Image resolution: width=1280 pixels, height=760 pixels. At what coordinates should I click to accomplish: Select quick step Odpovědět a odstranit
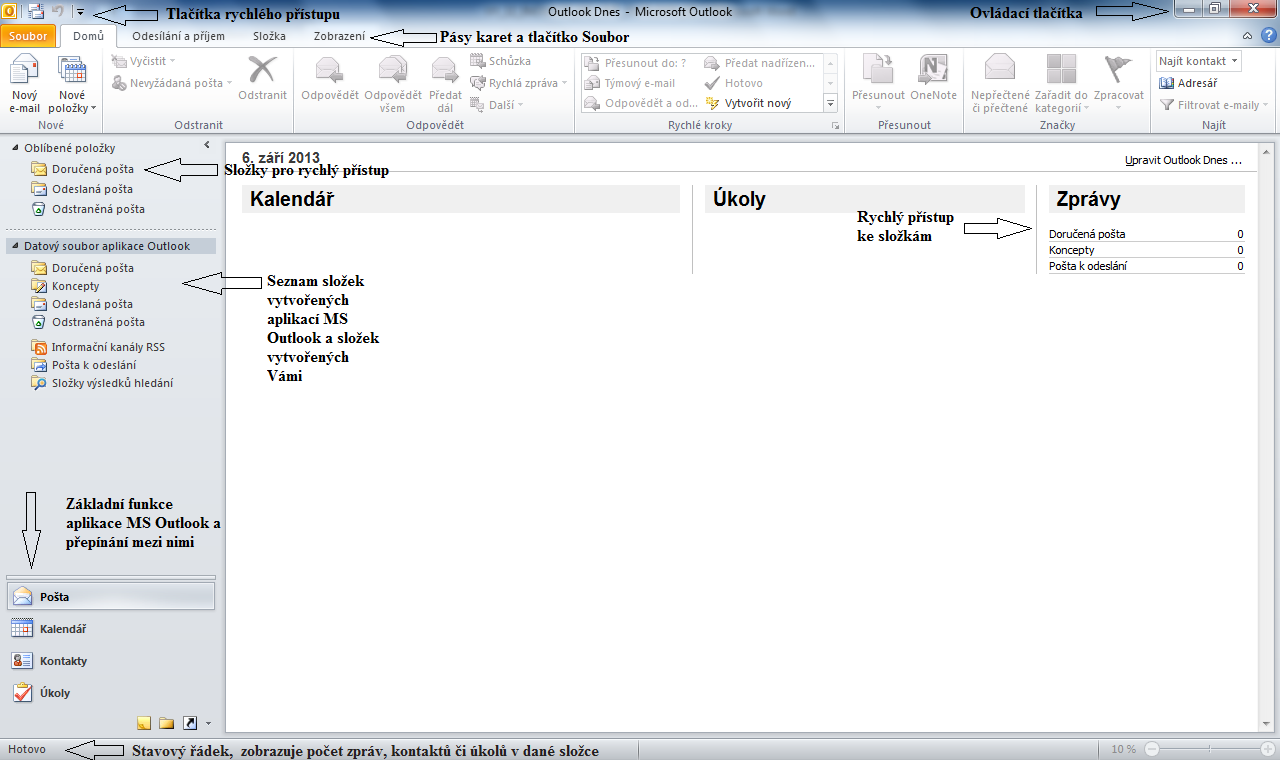click(x=642, y=103)
